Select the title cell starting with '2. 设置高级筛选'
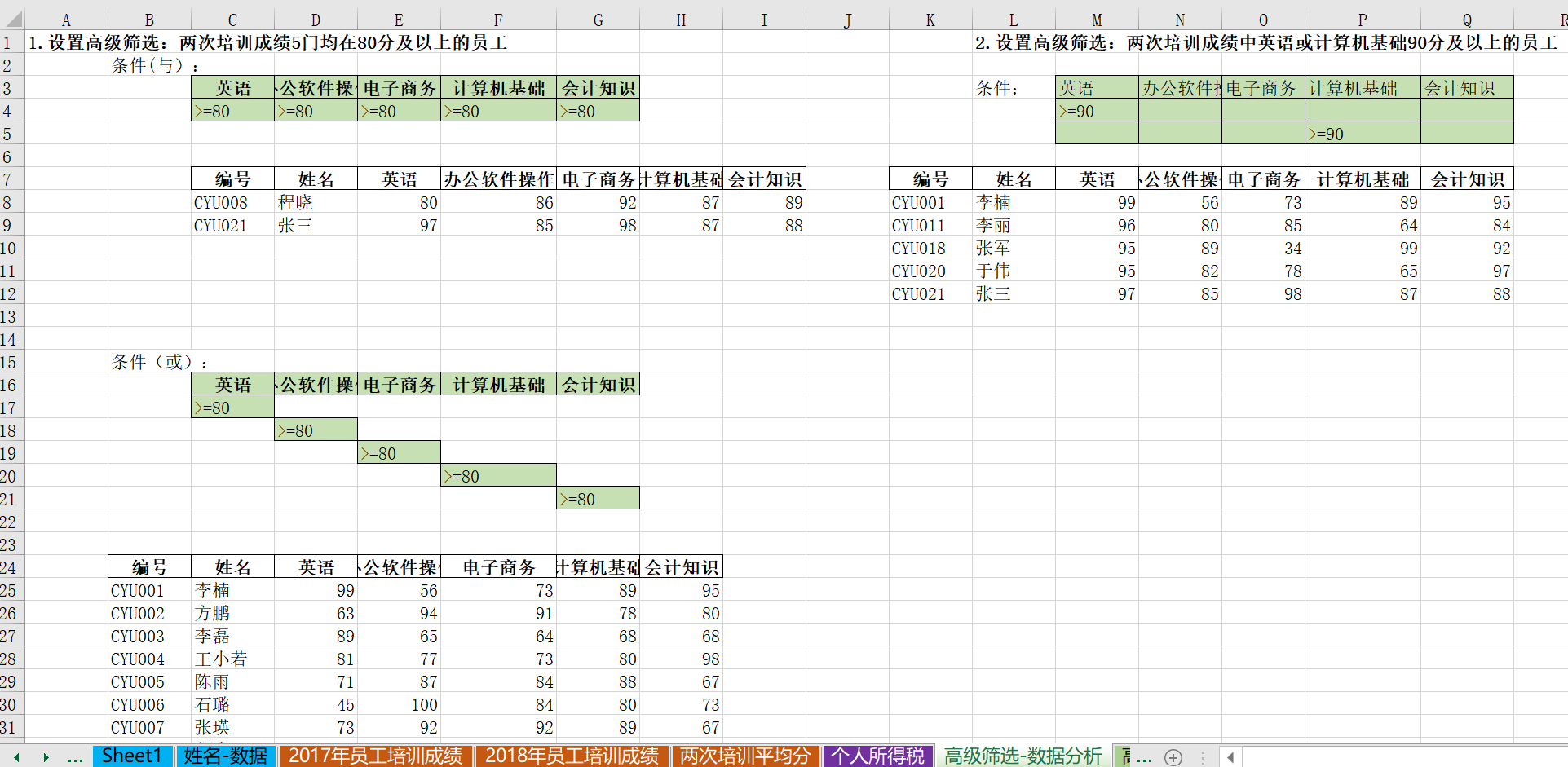Image resolution: width=1568 pixels, height=767 pixels. [1266, 42]
